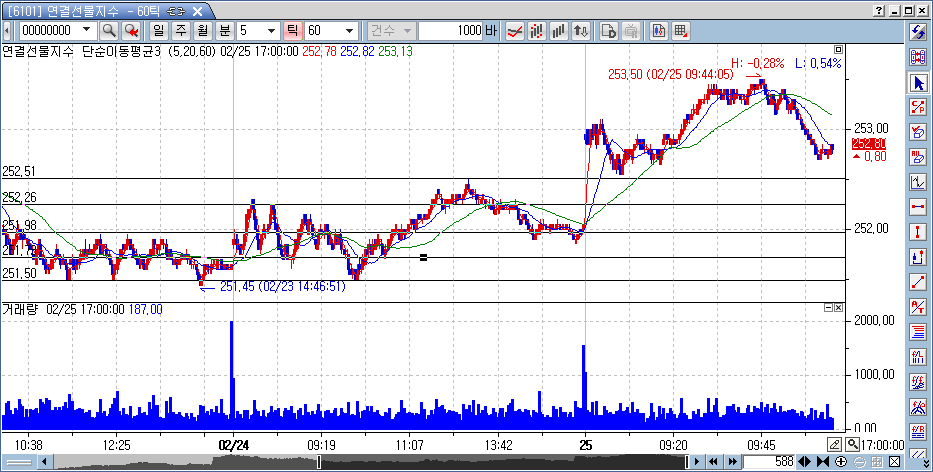Click the refresh sync icon atop right sidebar
Image resolution: width=933 pixels, height=472 pixels.
pos(918,31)
